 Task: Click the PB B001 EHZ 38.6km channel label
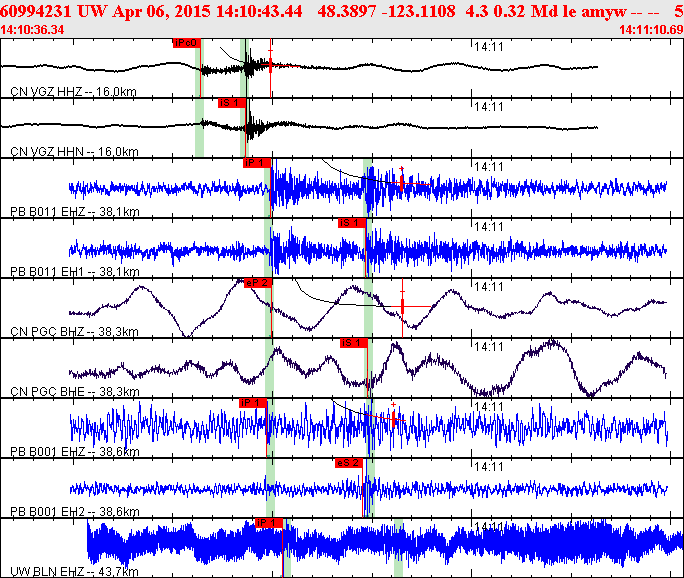(x=75, y=451)
